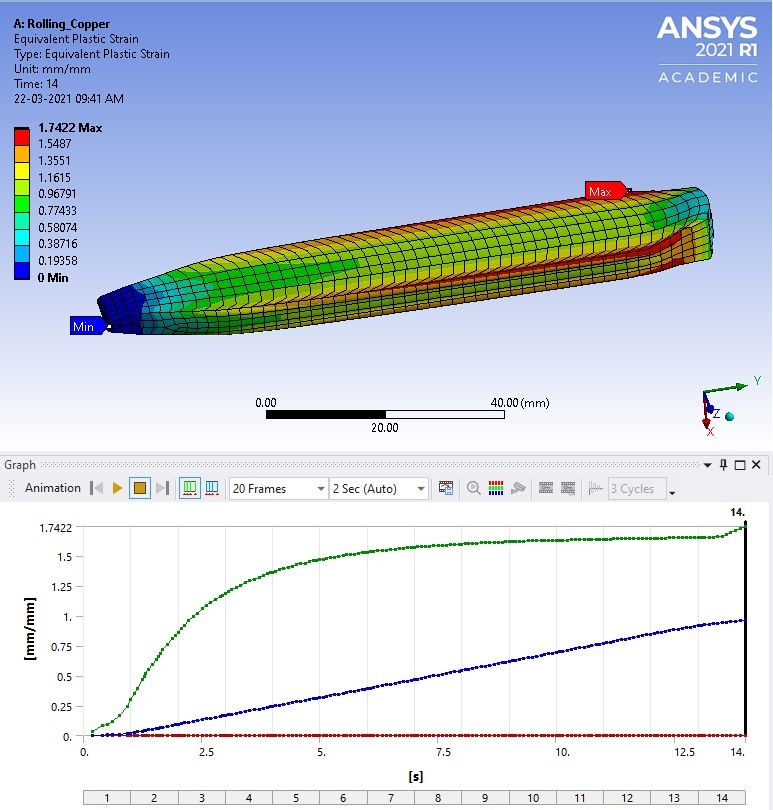Pin the Graph panel with auto-hide icon
This screenshot has width=773, height=810.
coord(724,465)
